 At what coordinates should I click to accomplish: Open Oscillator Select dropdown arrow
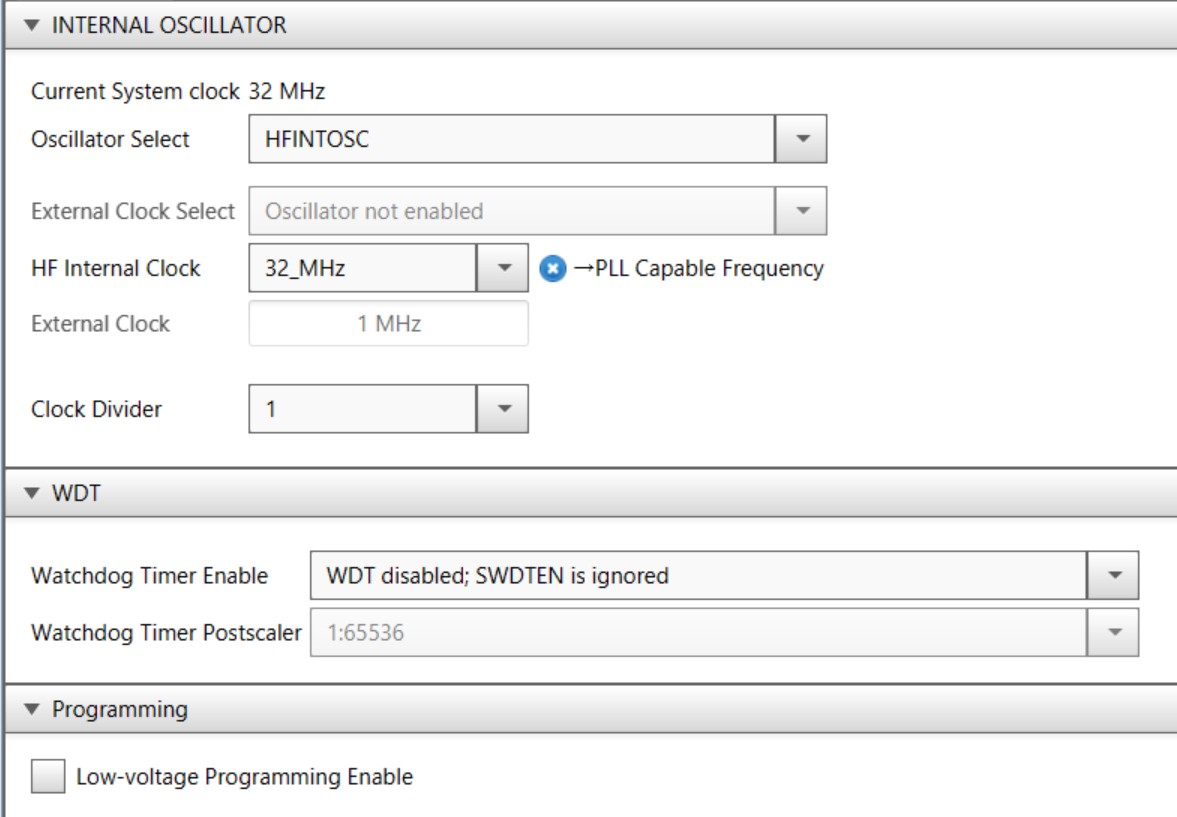pos(801,139)
